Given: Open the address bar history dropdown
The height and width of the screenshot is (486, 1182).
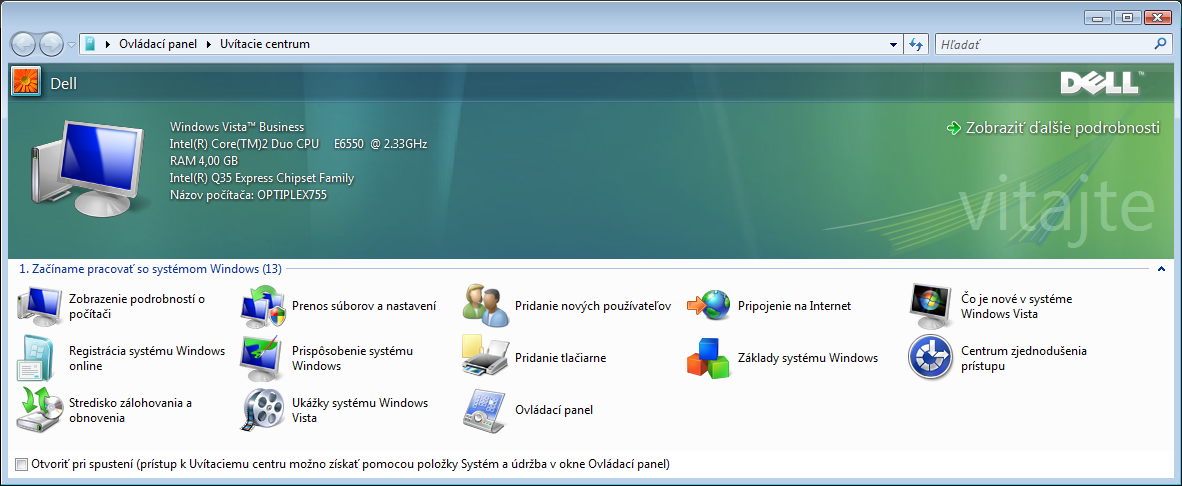Looking at the screenshot, I should 893,44.
